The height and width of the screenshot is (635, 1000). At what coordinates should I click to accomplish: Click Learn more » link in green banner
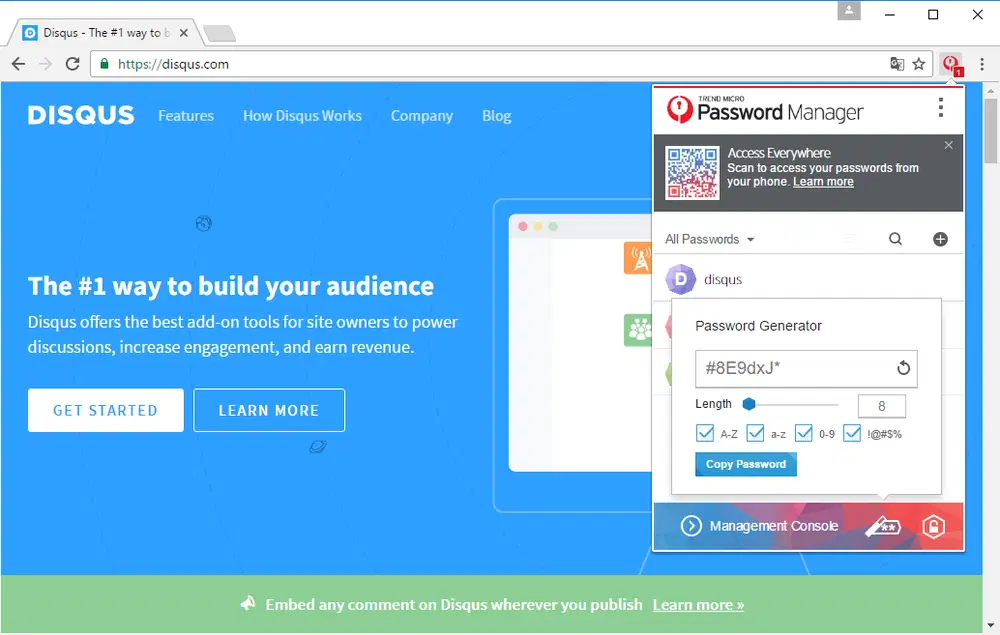point(698,605)
